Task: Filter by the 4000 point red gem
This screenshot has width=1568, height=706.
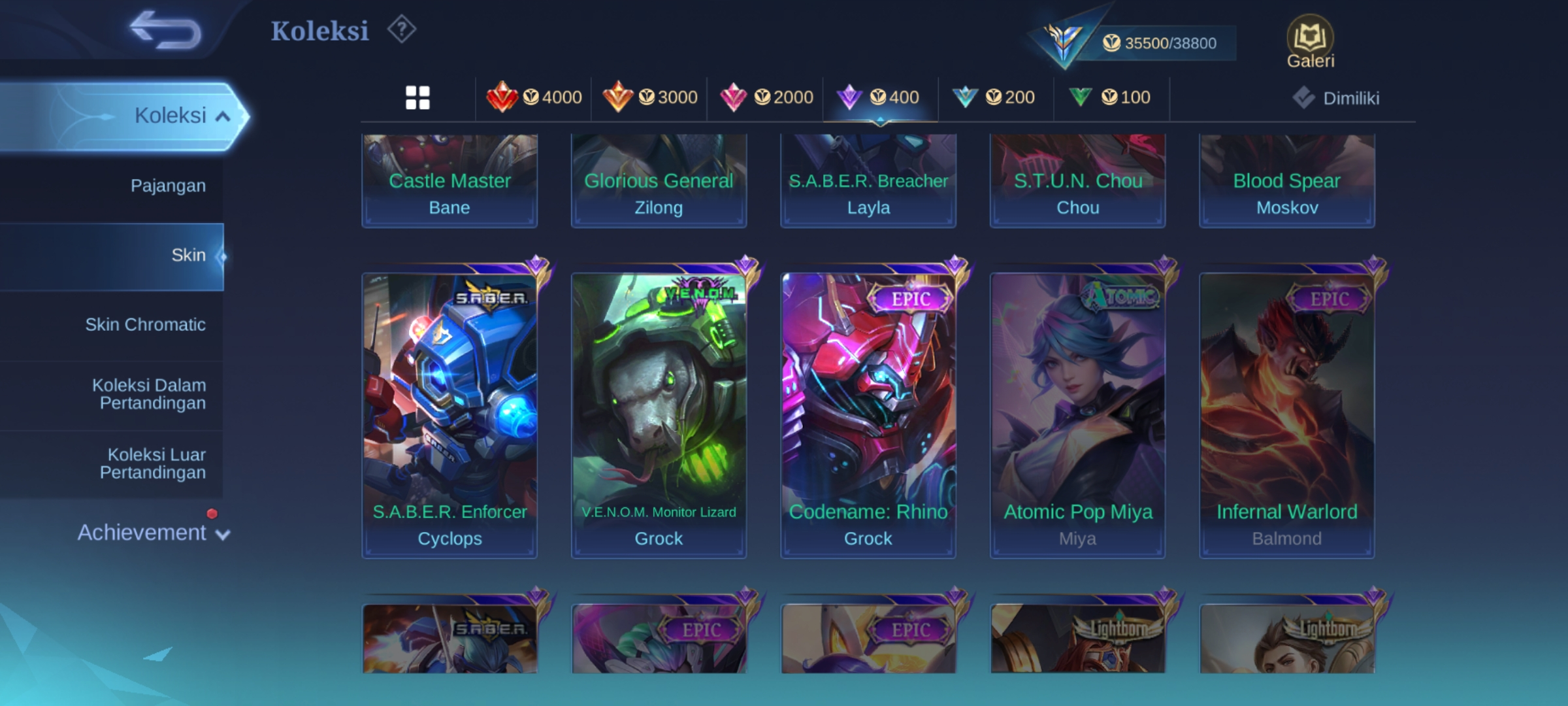Action: click(534, 97)
